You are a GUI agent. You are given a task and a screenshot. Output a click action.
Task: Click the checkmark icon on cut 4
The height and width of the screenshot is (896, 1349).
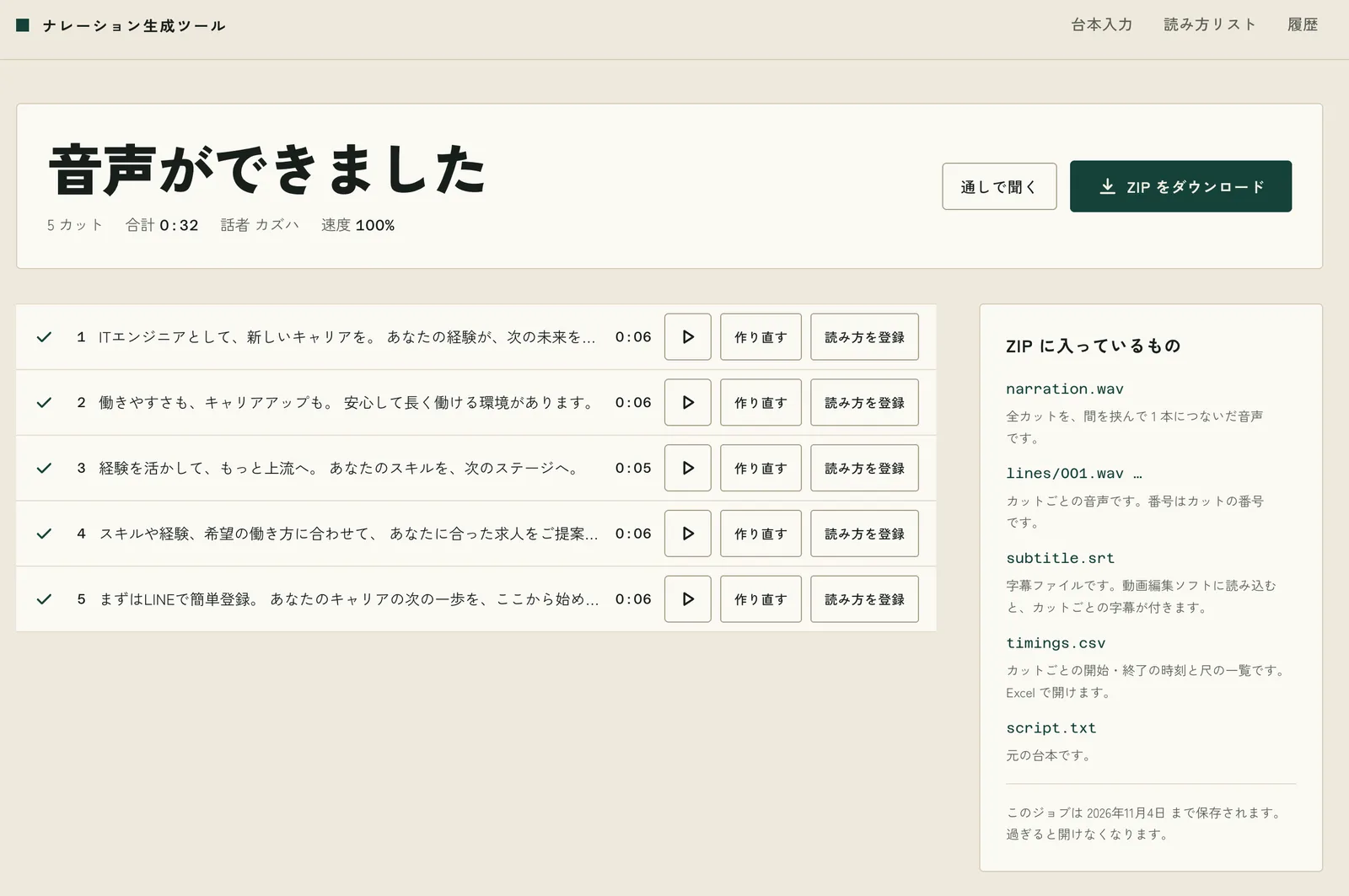click(45, 534)
